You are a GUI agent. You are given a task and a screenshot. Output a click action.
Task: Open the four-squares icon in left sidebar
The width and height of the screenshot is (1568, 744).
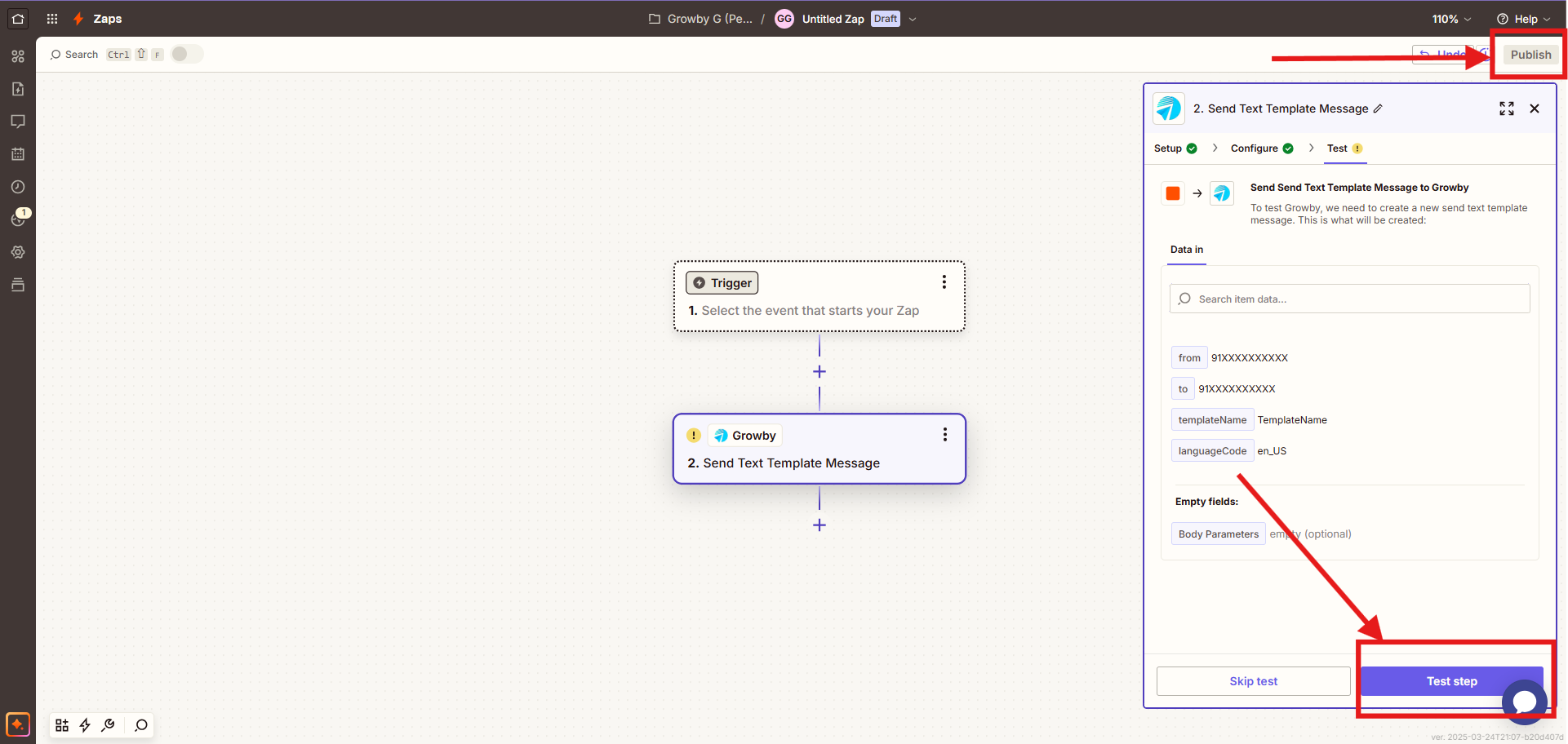pos(18,56)
